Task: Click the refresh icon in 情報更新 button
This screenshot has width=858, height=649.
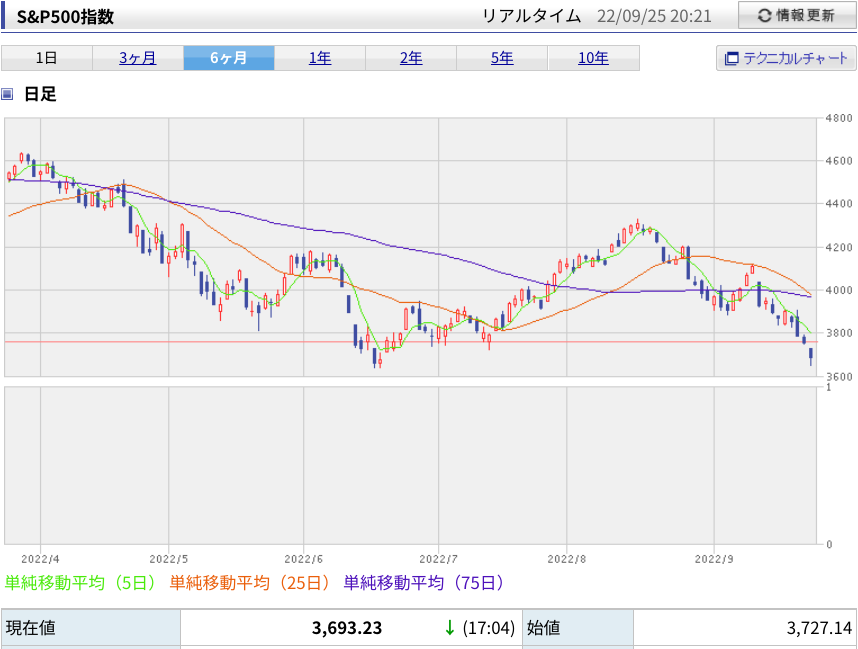Action: [x=764, y=16]
